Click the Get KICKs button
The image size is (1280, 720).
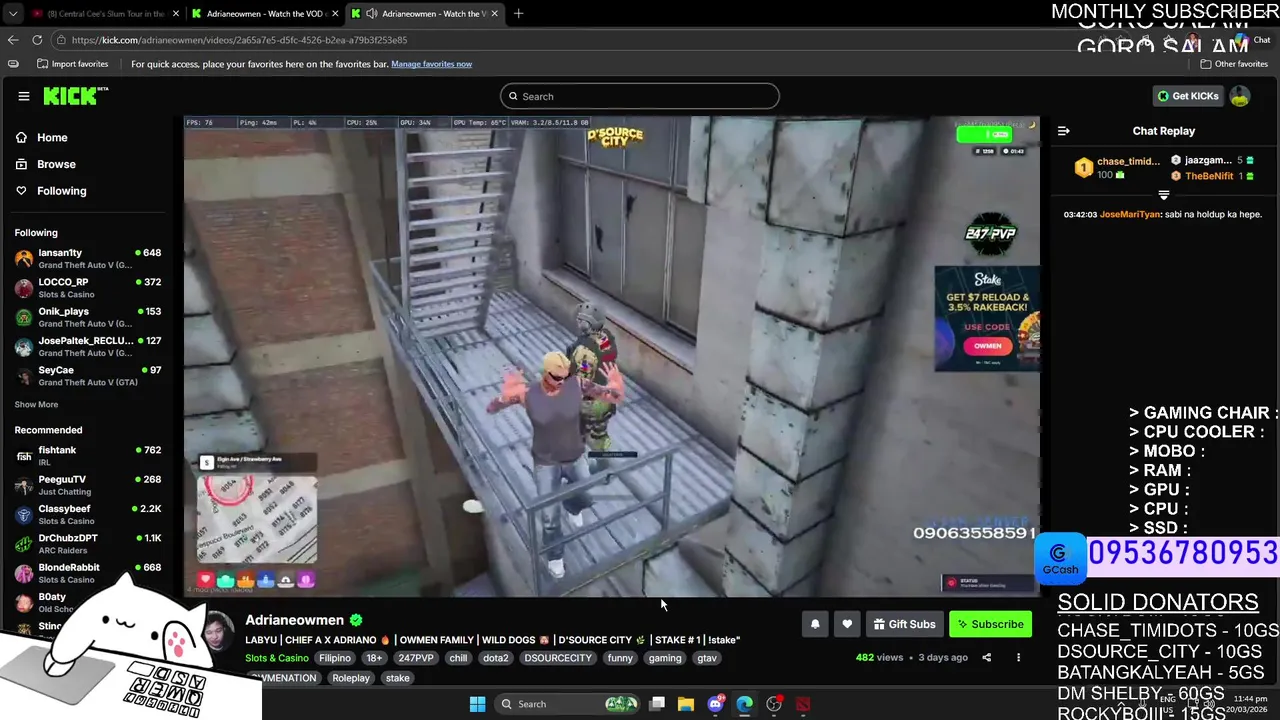point(1188,96)
